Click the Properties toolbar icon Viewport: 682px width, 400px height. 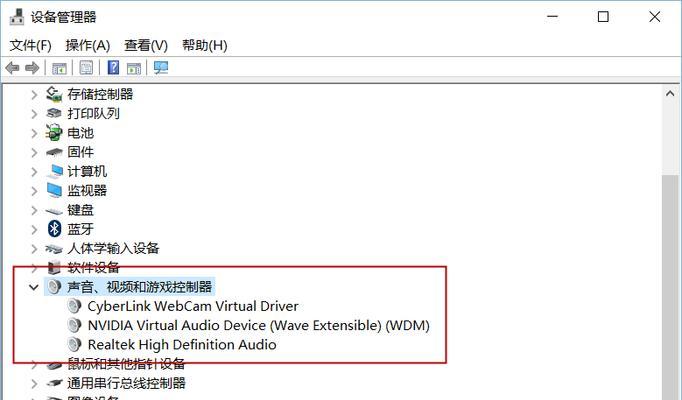(x=86, y=68)
